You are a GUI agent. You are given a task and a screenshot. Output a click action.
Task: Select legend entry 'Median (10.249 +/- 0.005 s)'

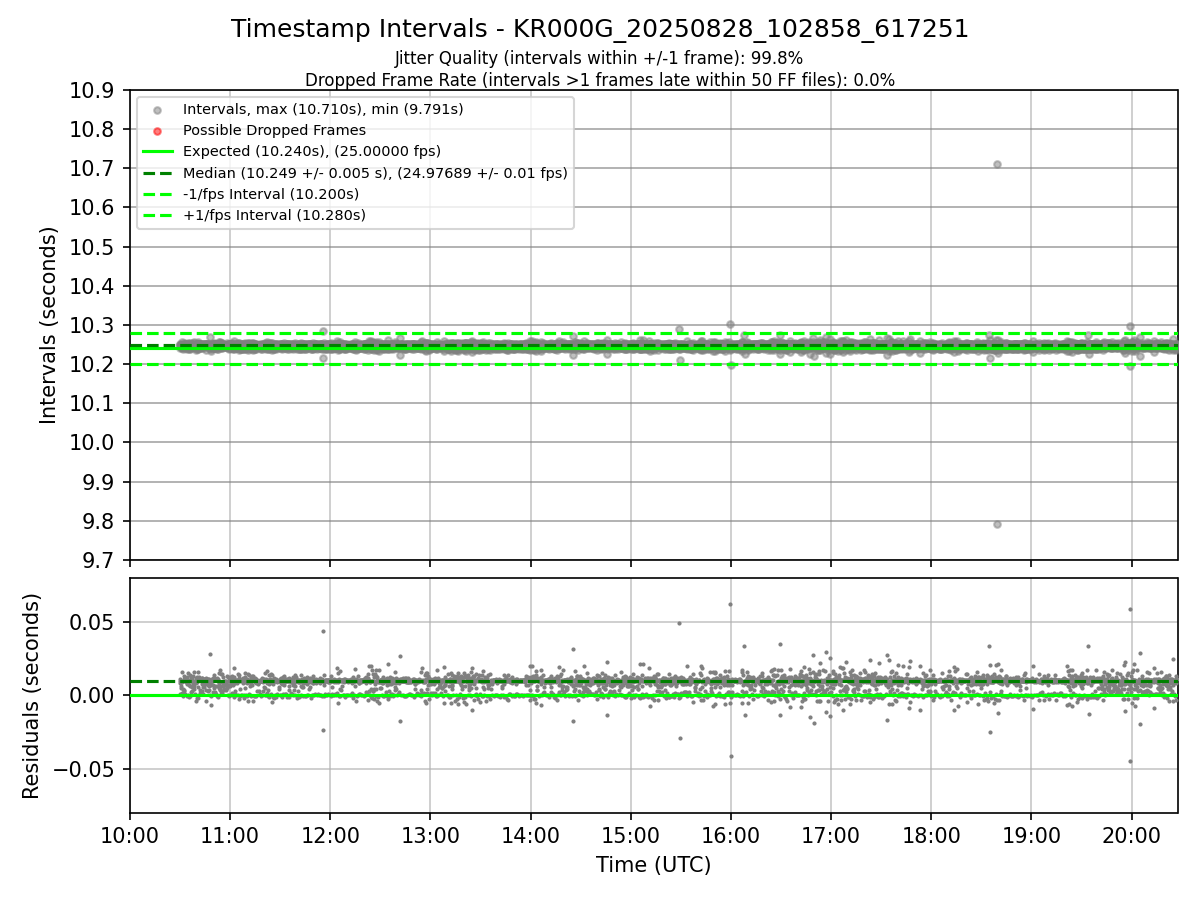375,173
